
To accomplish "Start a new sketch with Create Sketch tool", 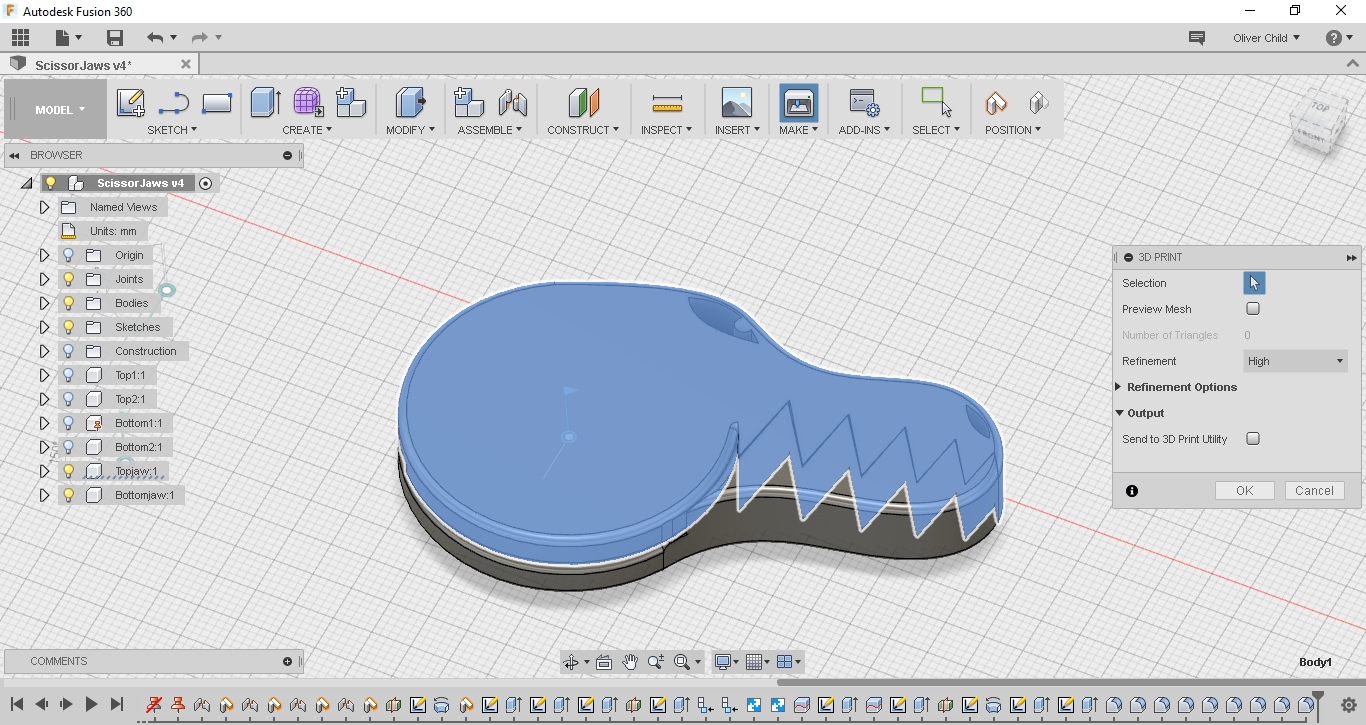I will 131,103.
